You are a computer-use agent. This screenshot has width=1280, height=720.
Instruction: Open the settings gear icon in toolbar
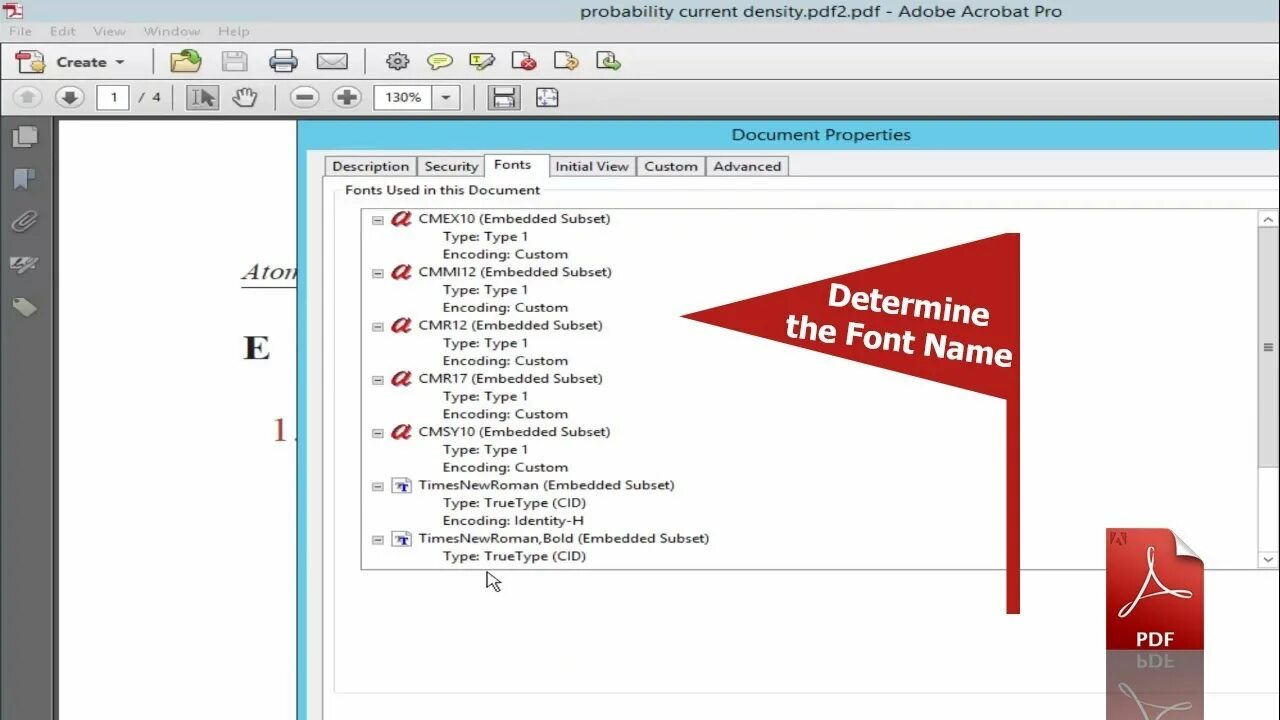click(398, 62)
